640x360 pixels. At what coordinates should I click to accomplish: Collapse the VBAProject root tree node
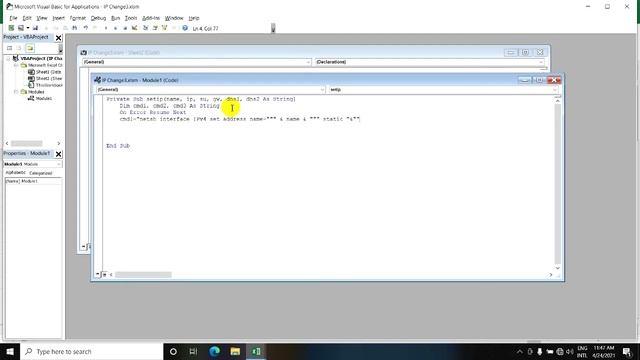tap(8, 58)
